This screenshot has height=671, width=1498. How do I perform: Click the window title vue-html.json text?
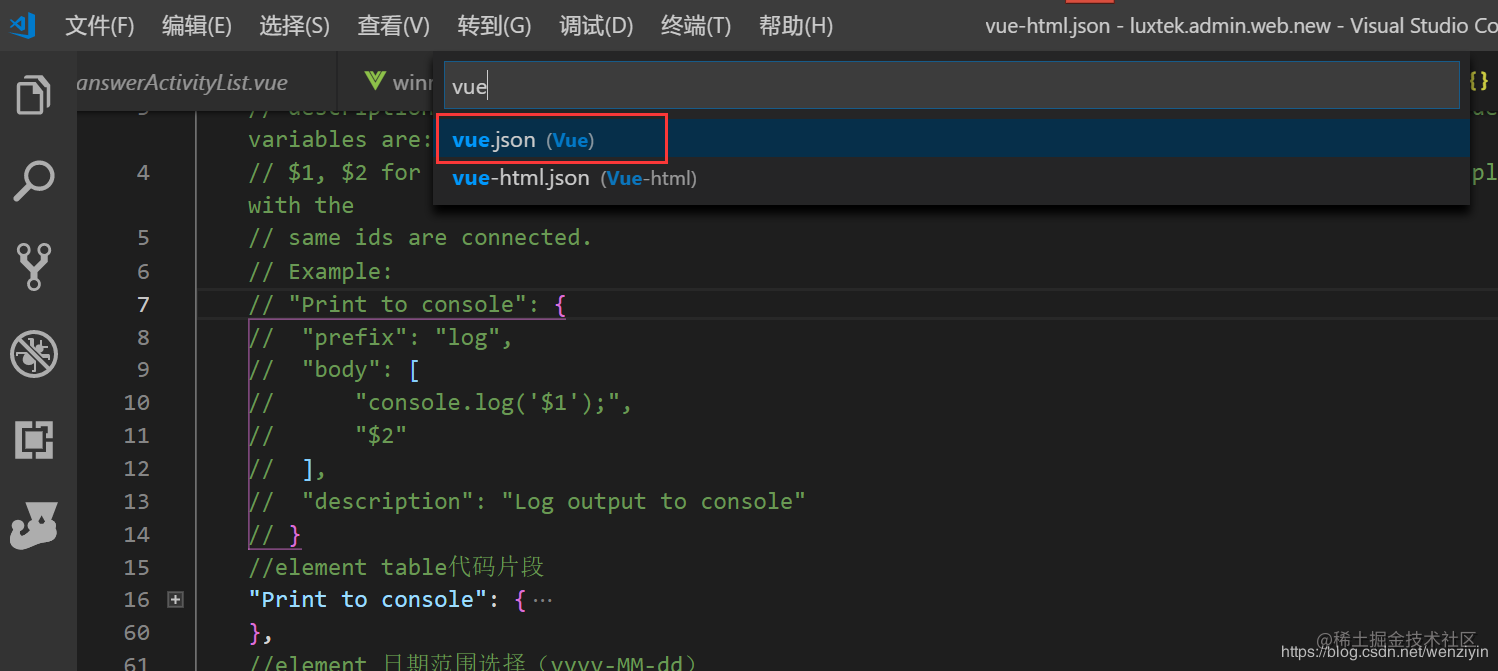point(1047,26)
